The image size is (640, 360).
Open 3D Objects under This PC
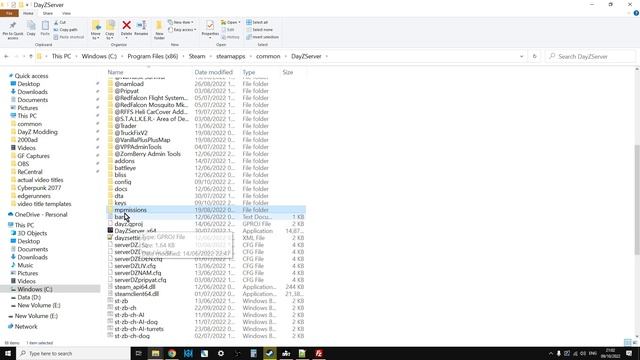[x=32, y=233]
